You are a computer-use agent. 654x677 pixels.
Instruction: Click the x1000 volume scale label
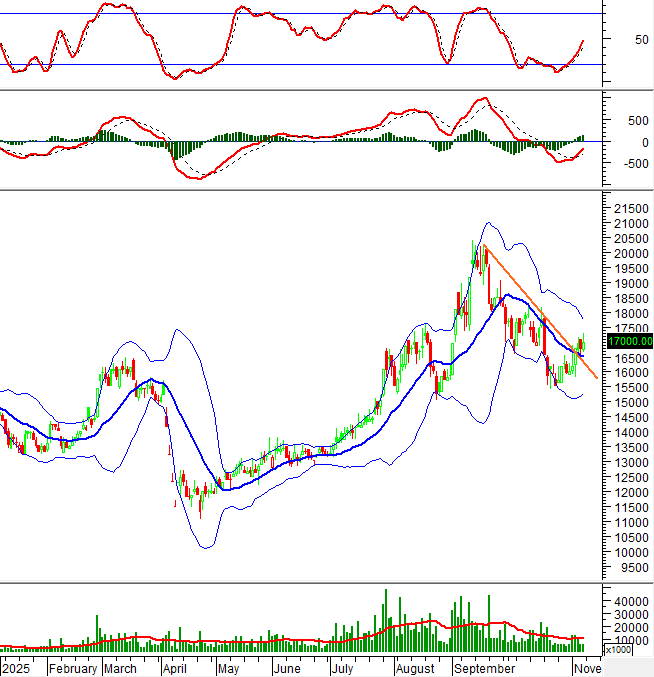(618, 650)
